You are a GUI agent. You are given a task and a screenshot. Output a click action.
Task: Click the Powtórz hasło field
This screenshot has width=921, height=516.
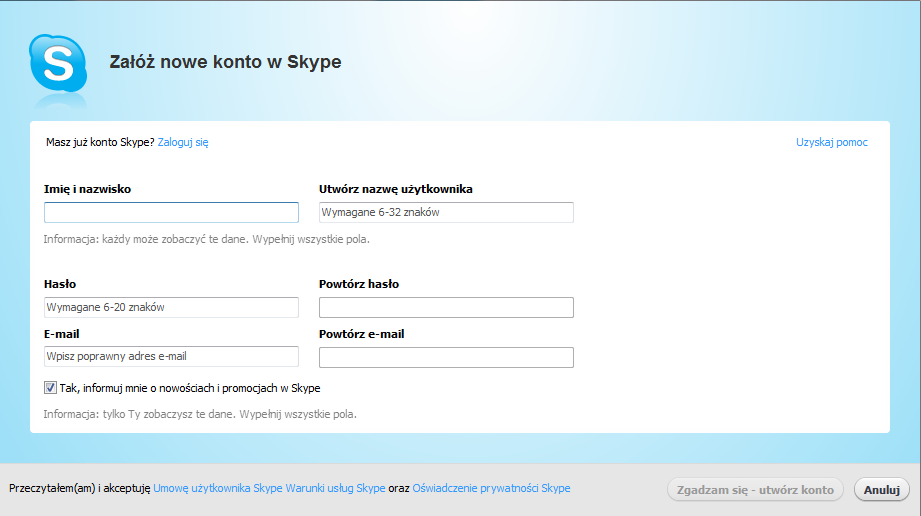pyautogui.click(x=446, y=307)
